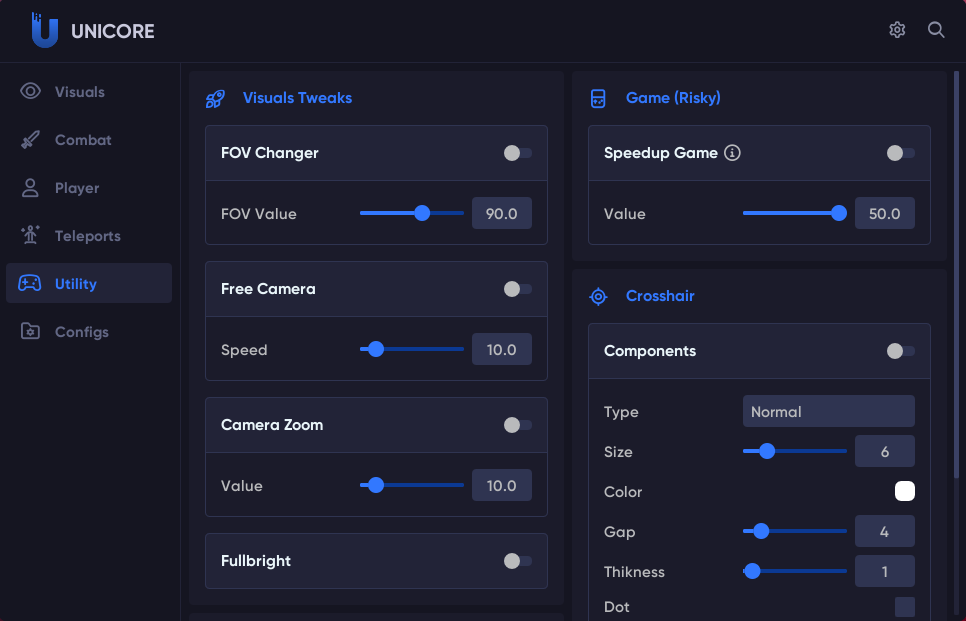Tick the crosshair Dot checkbox

(x=904, y=607)
